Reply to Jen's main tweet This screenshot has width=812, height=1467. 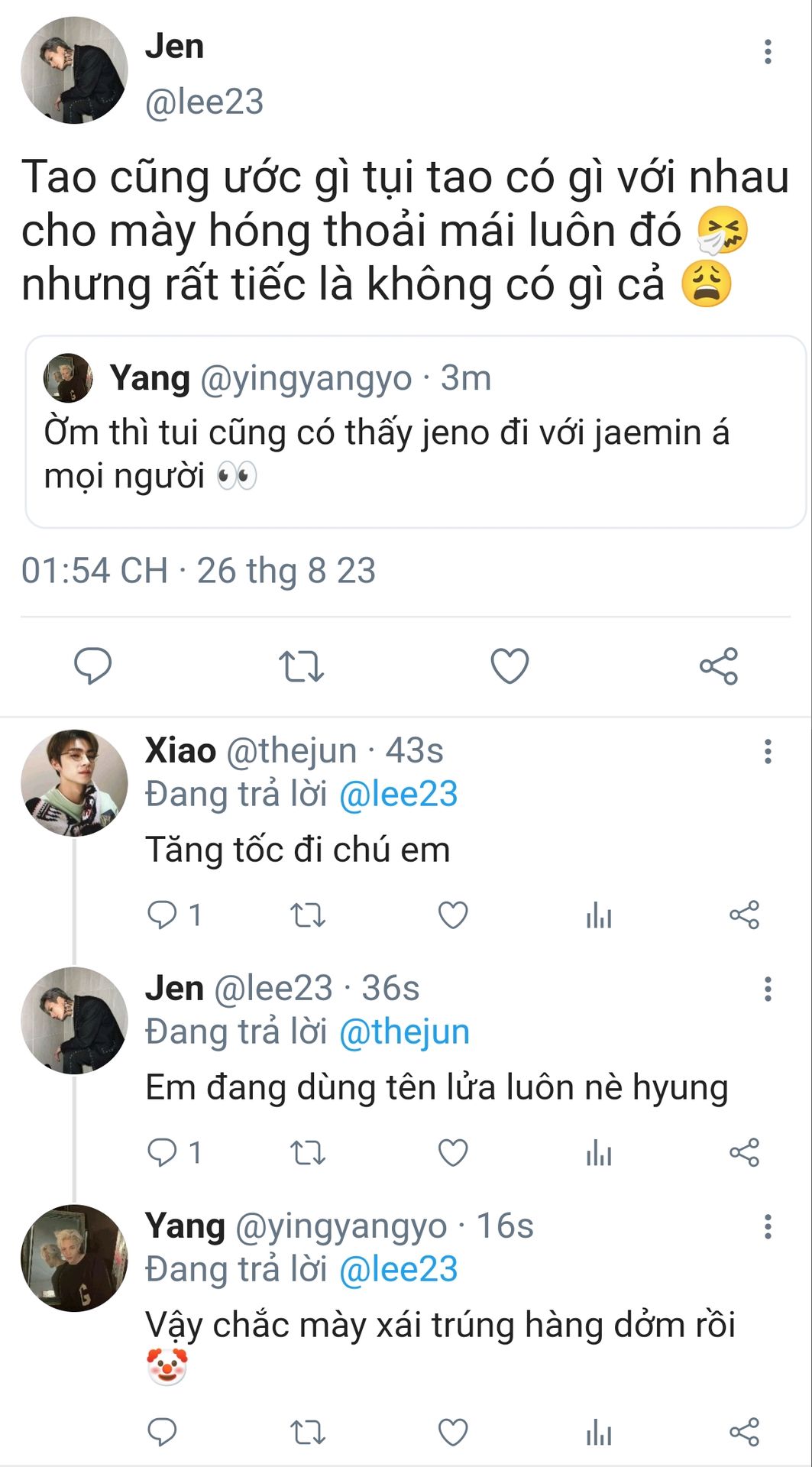tap(92, 665)
